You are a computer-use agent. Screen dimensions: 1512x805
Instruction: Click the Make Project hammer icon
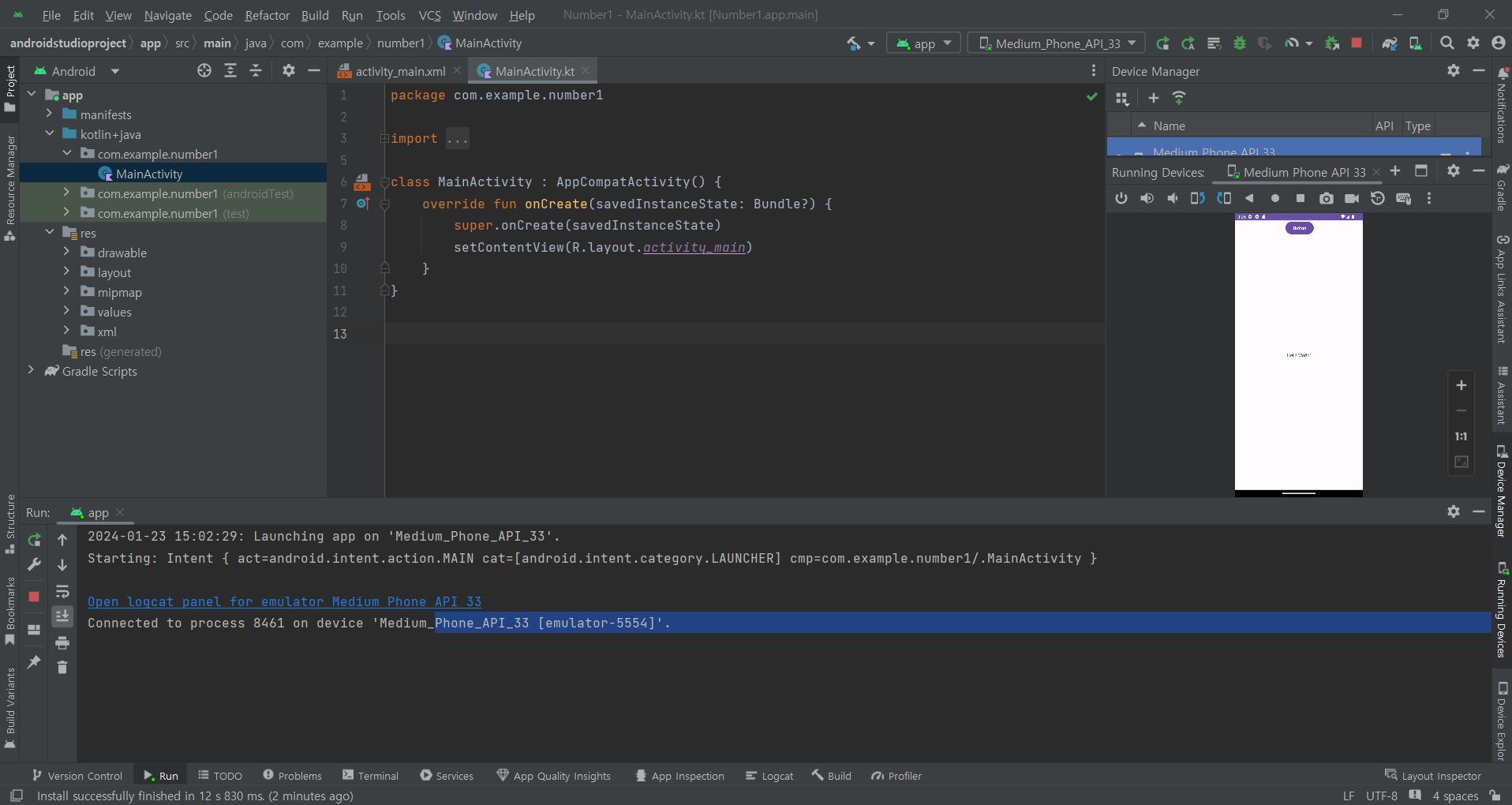(x=854, y=43)
